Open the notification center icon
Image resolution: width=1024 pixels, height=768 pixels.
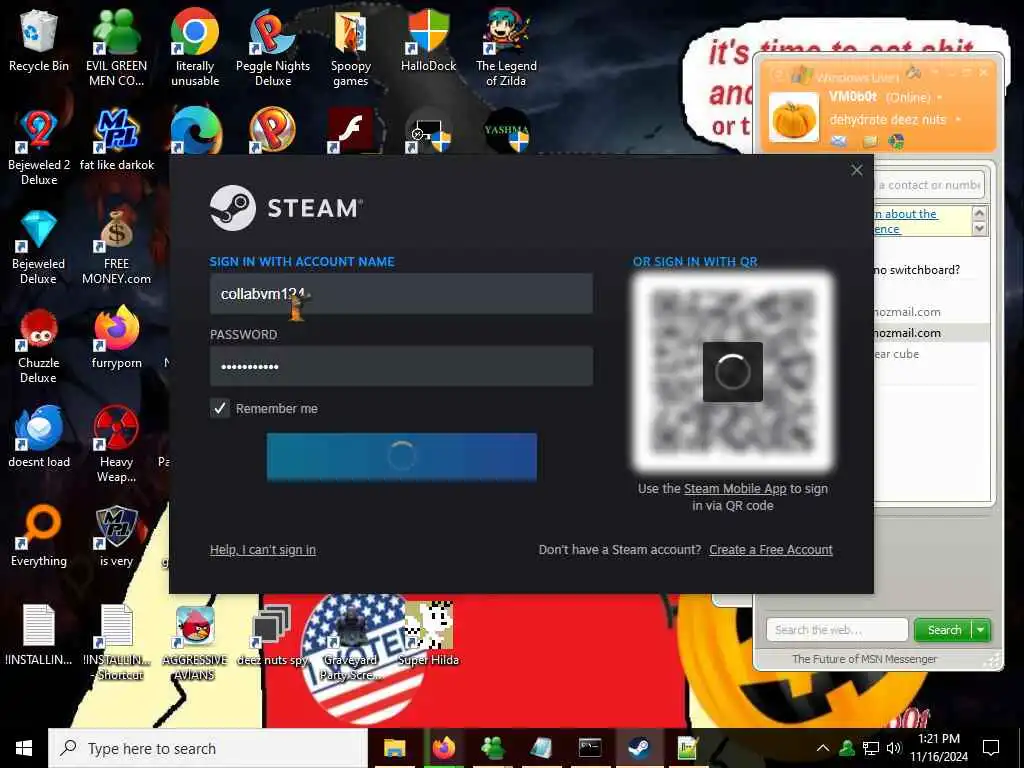click(991, 748)
